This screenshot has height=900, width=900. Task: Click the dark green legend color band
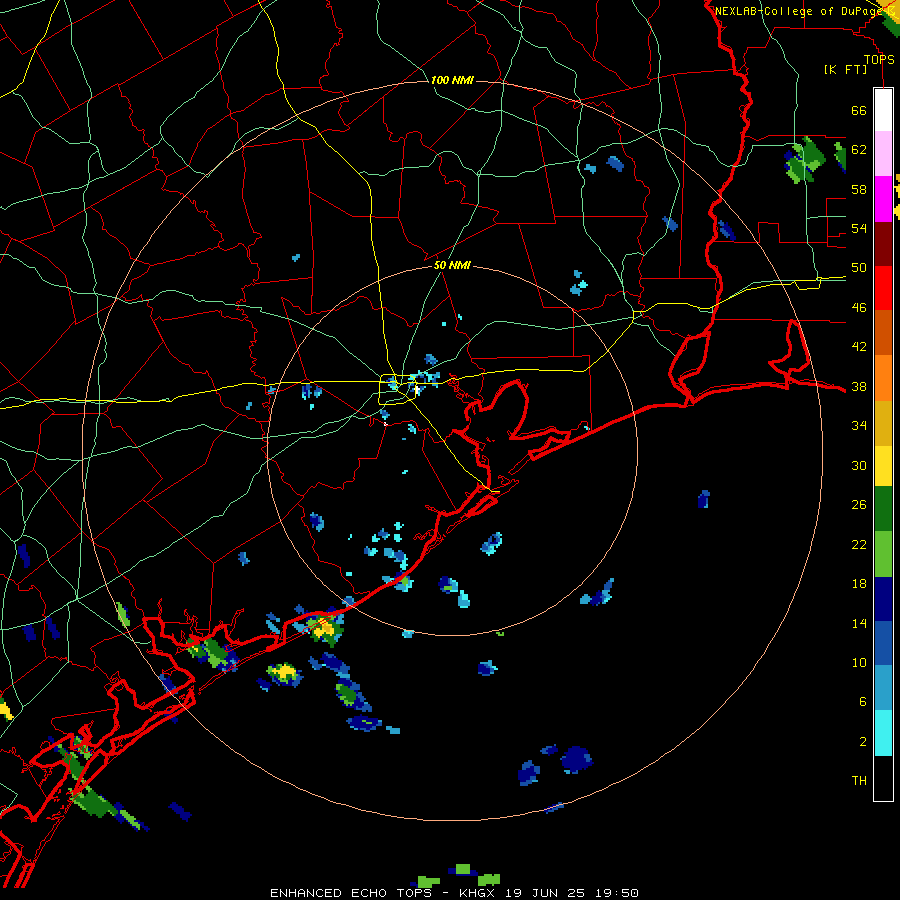pos(883,509)
